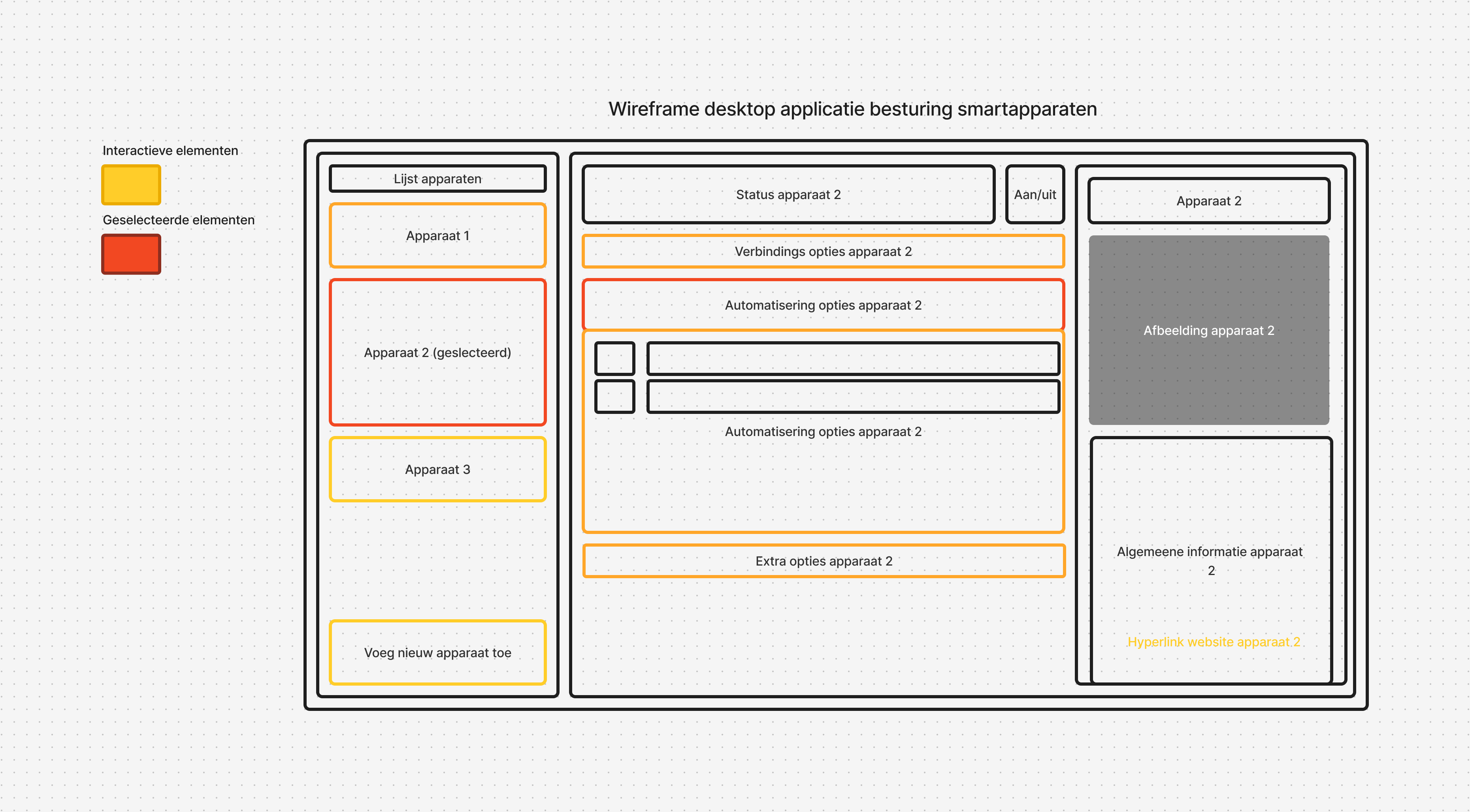Image resolution: width=1470 pixels, height=812 pixels.
Task: Click Voeg nieuw apparaat toe button
Action: coord(438,652)
